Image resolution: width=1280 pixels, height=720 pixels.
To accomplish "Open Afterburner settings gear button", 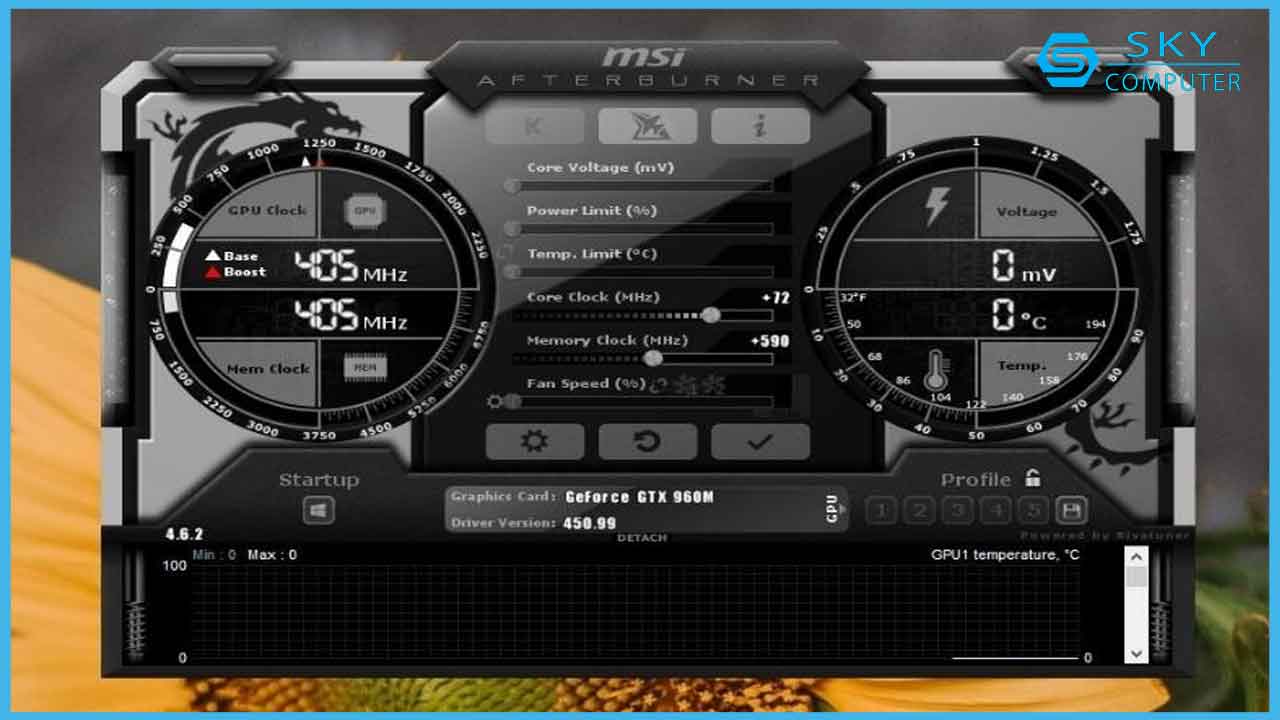I will (x=535, y=441).
